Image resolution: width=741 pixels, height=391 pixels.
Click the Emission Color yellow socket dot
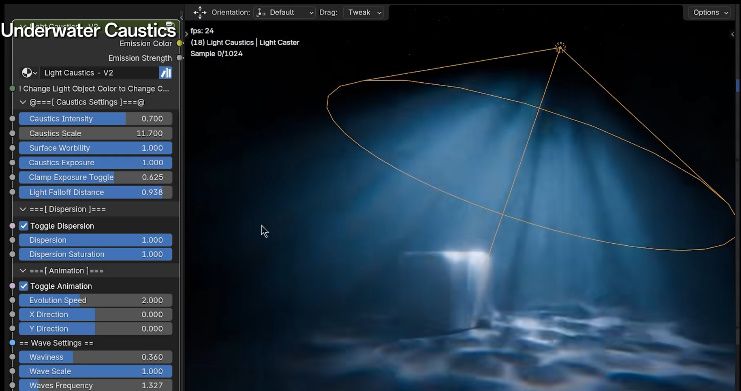(x=180, y=43)
